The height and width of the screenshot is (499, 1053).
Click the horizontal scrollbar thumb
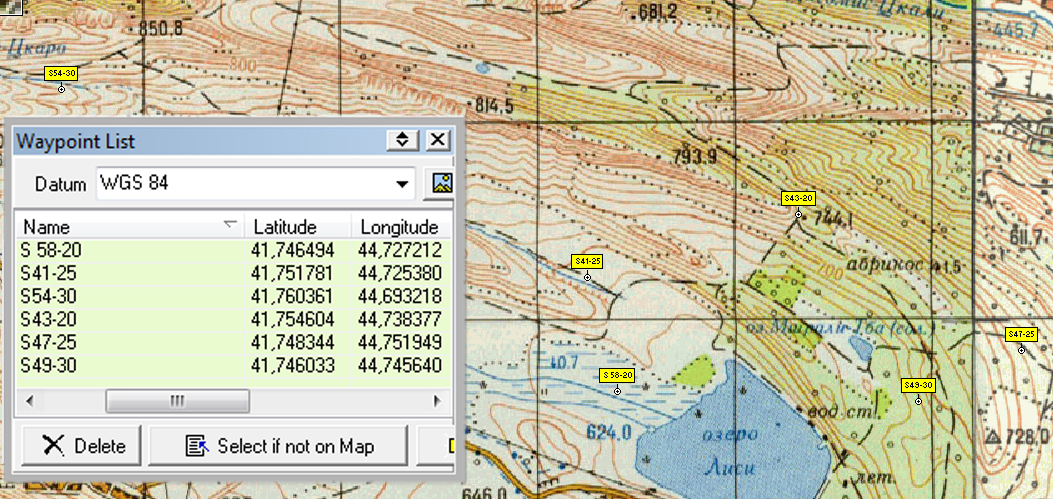click(177, 402)
